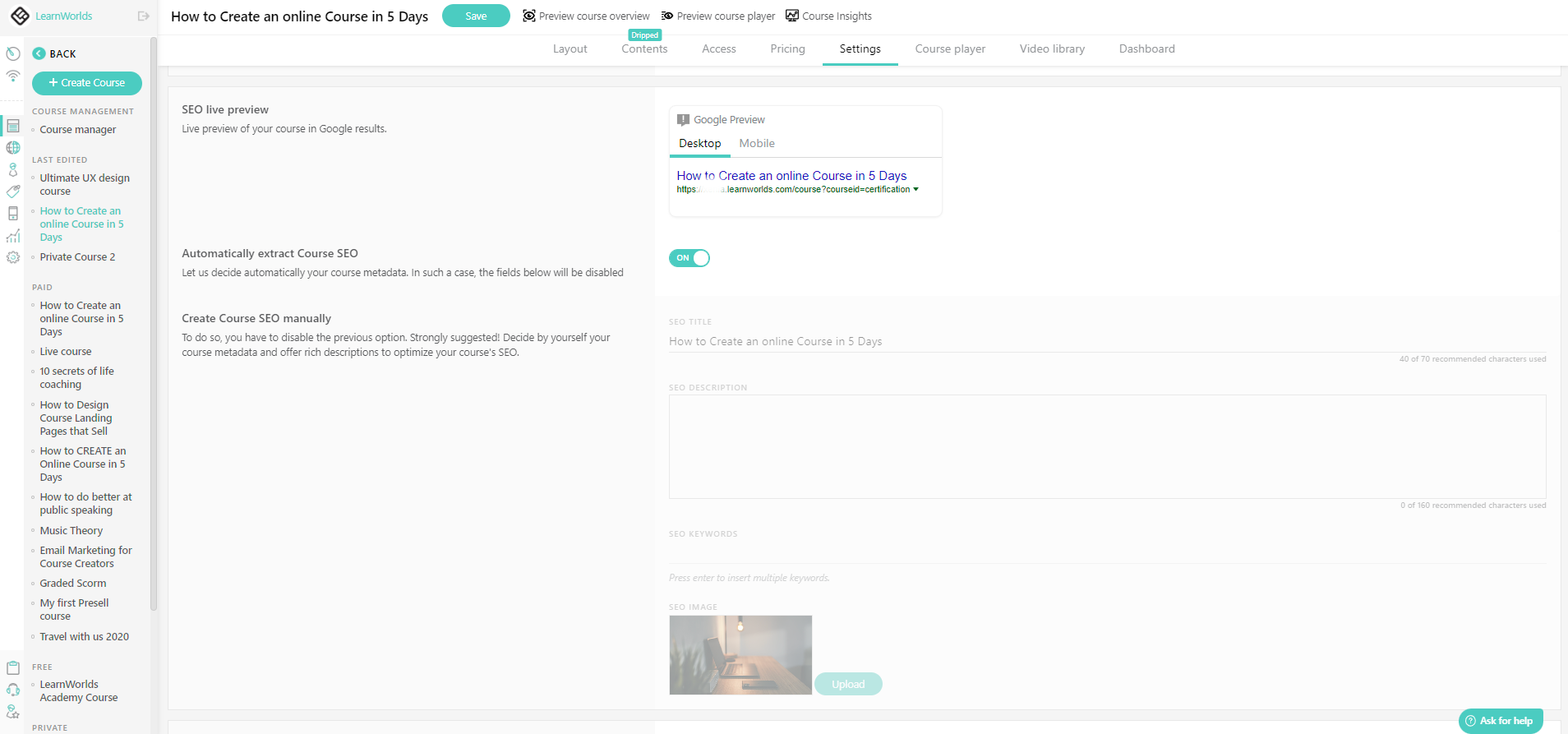Click the speedometer dashboard icon in sidebar
This screenshot has height=734, width=1568.
13,53
